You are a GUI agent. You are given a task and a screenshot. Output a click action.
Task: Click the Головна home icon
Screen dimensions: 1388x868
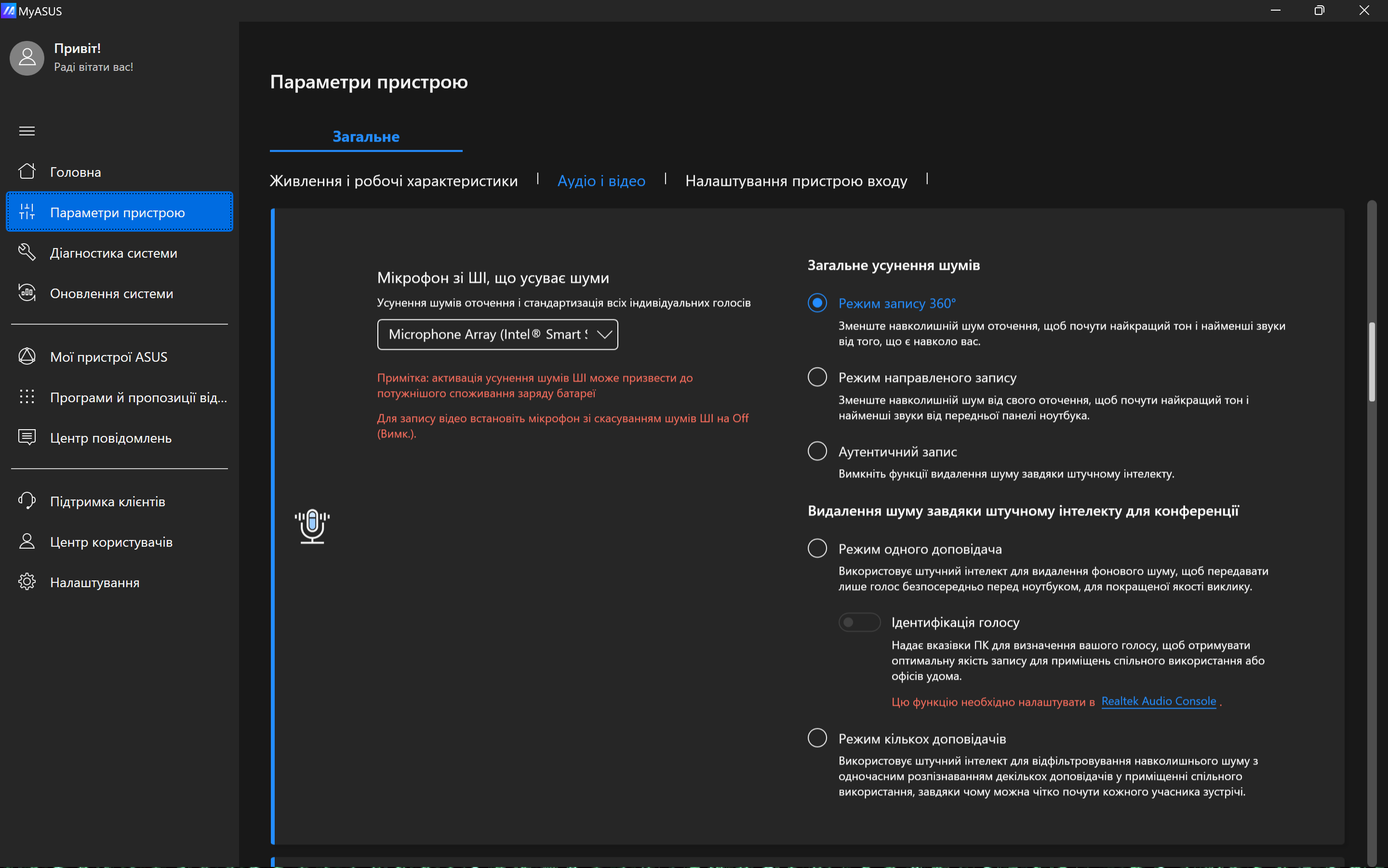pos(27,171)
